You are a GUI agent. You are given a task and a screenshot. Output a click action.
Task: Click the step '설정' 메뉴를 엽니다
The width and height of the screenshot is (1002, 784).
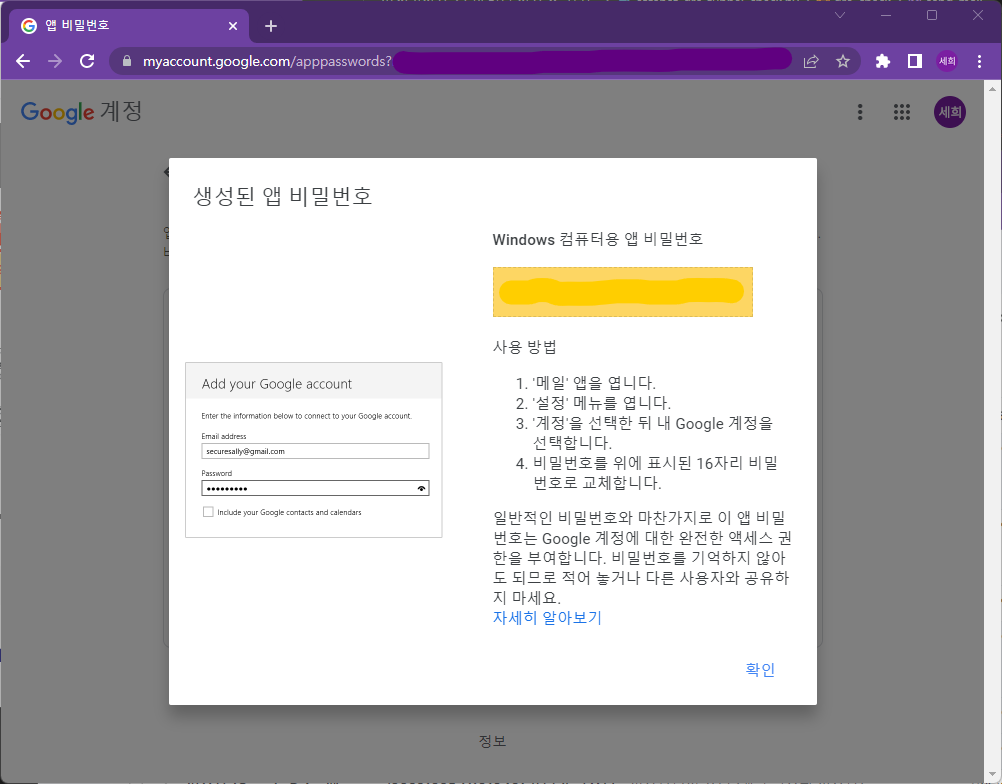point(601,403)
